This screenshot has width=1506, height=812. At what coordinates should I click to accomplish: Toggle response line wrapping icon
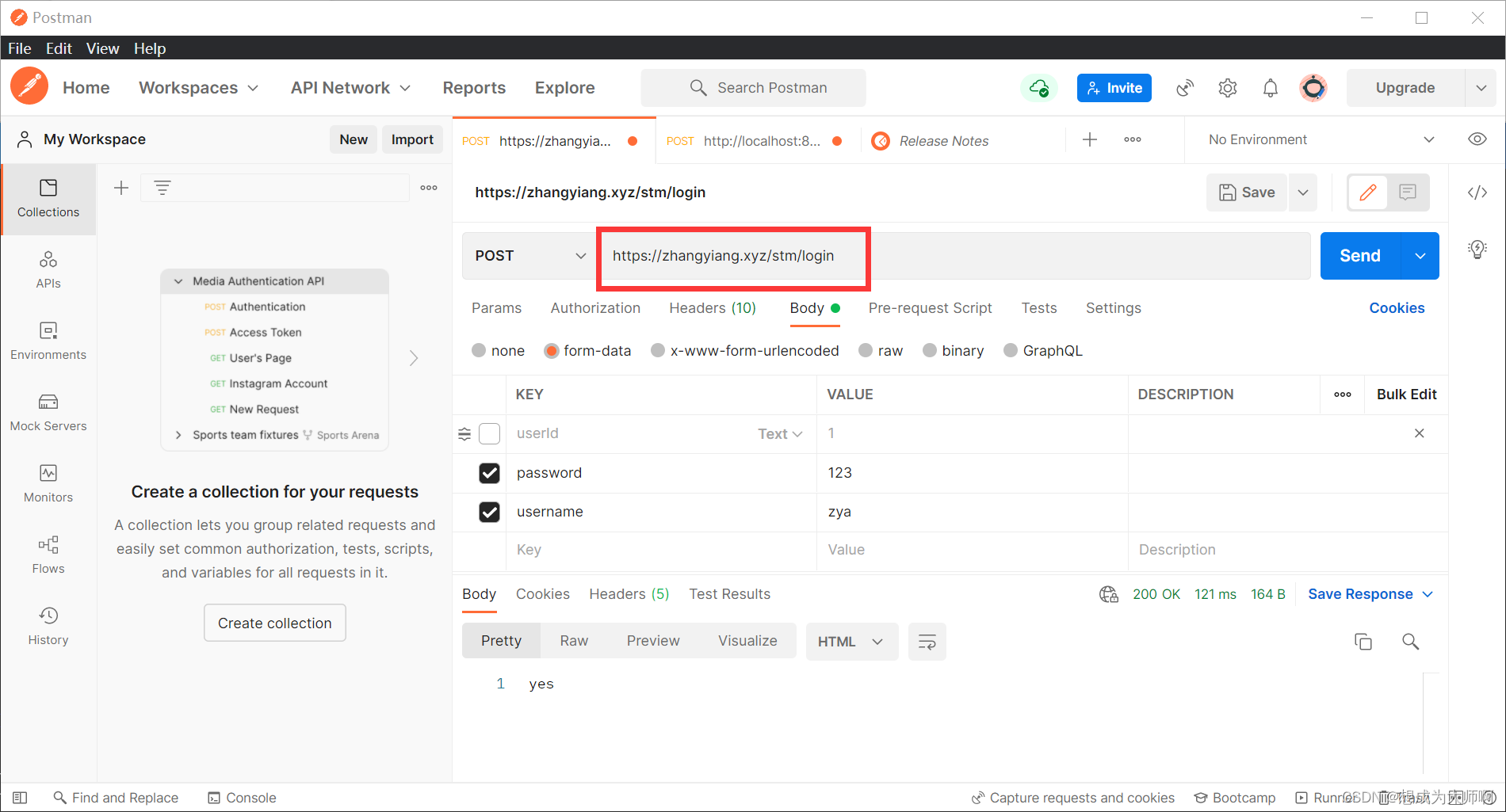coord(927,642)
